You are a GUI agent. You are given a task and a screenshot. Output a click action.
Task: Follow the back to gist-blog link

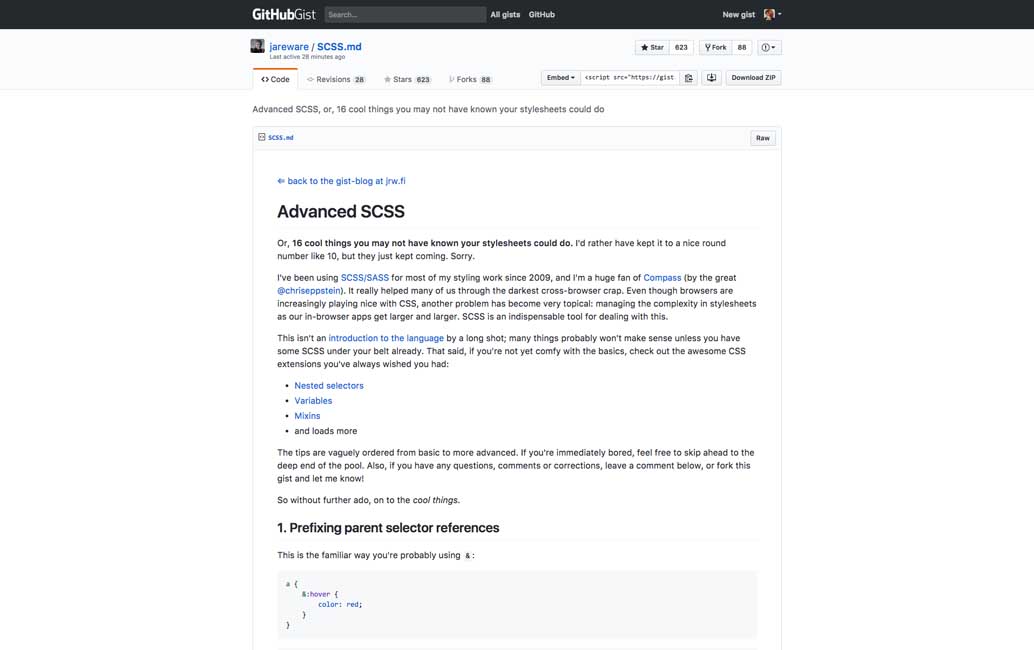coord(341,181)
